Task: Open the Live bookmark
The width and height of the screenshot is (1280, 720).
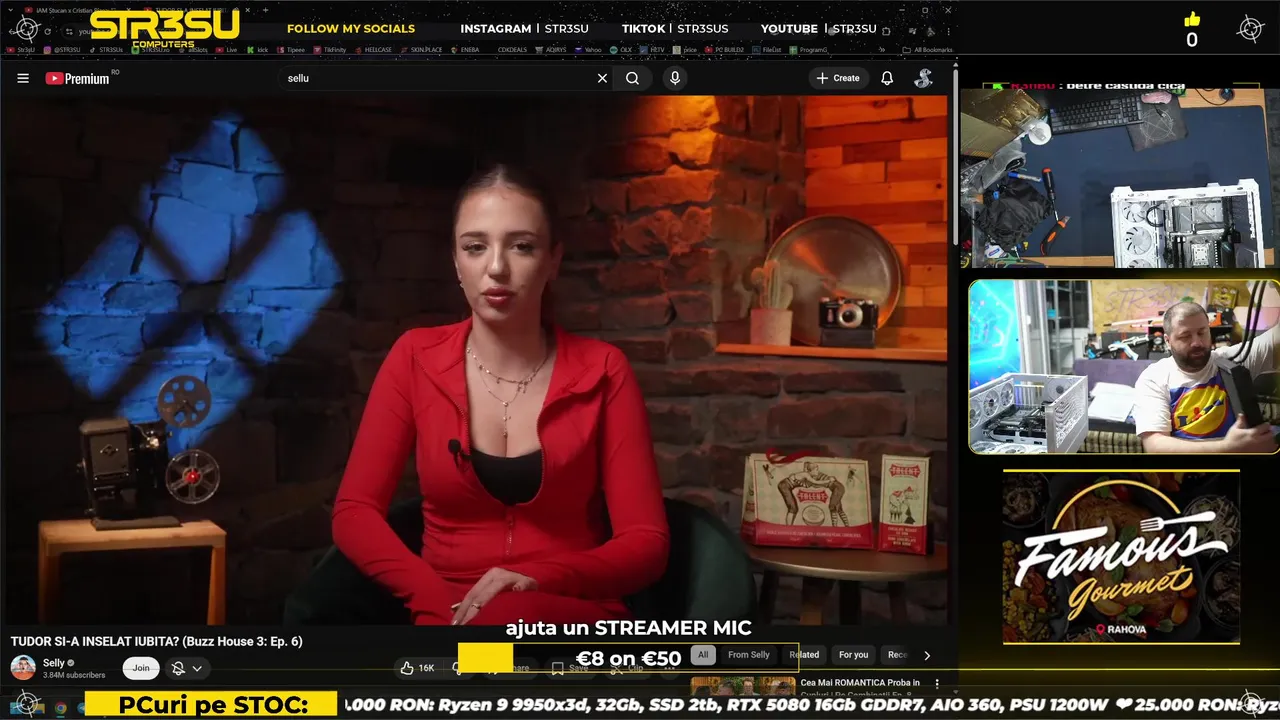Action: (226, 49)
